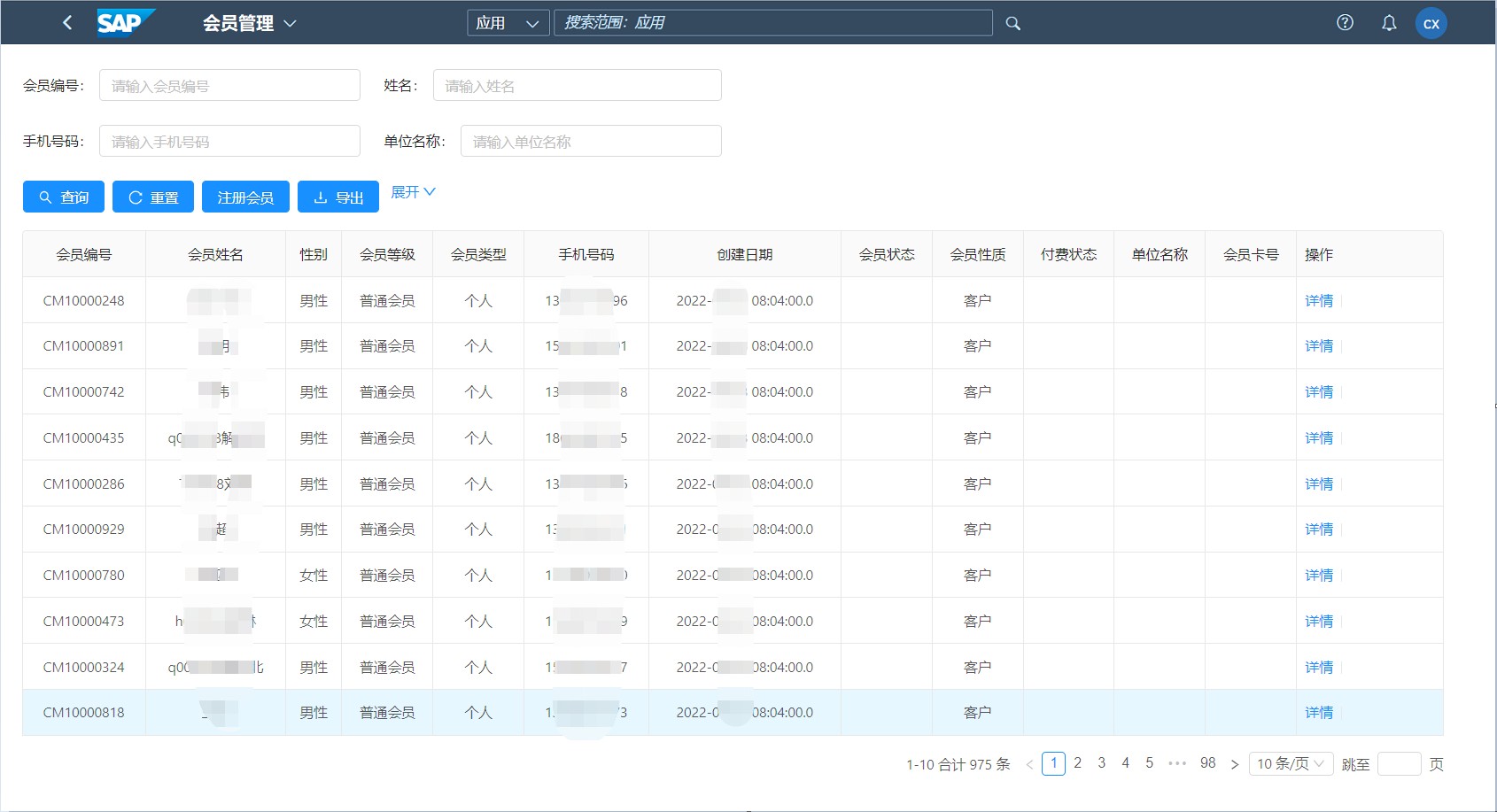Open 详情 for member CM10000435

(1319, 438)
